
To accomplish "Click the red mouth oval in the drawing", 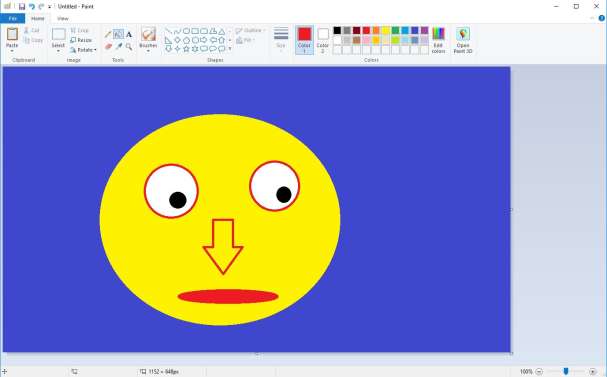I will (228, 296).
